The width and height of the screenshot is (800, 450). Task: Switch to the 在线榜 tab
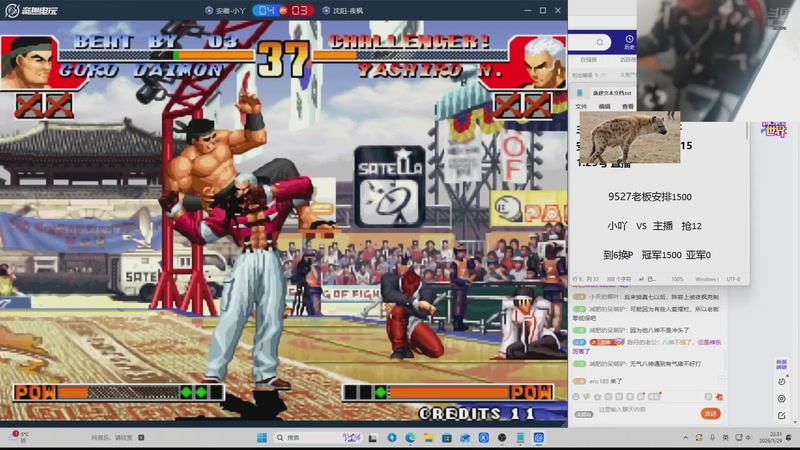(588, 60)
